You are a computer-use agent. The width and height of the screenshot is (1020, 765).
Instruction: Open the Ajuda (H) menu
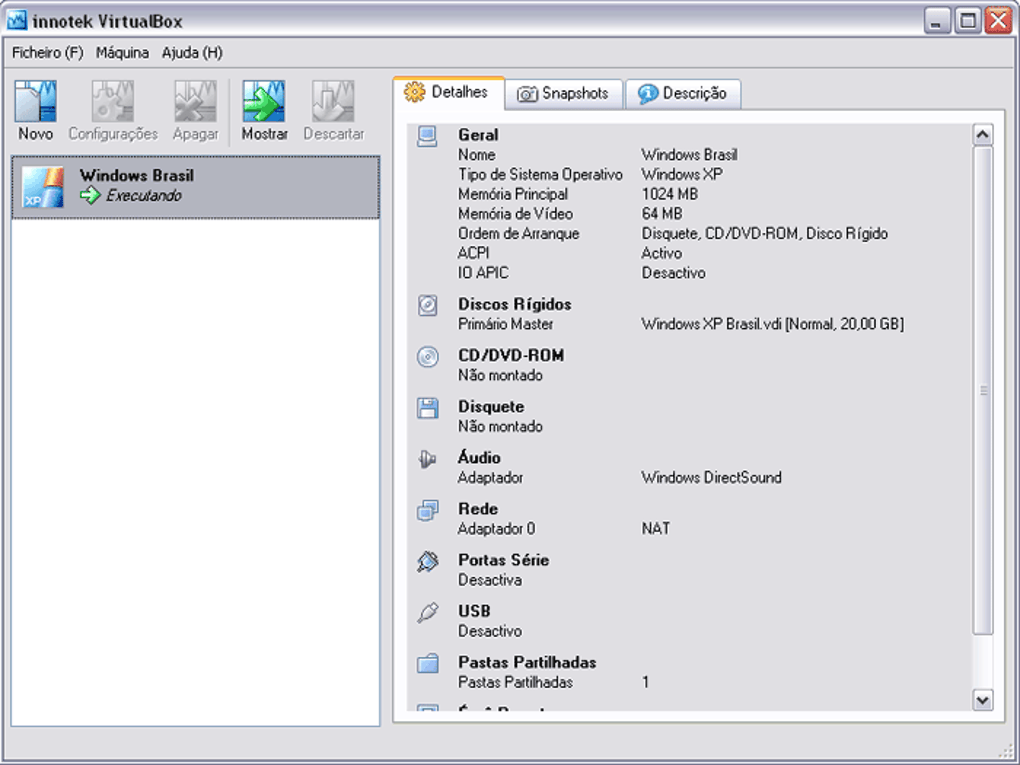pos(192,53)
